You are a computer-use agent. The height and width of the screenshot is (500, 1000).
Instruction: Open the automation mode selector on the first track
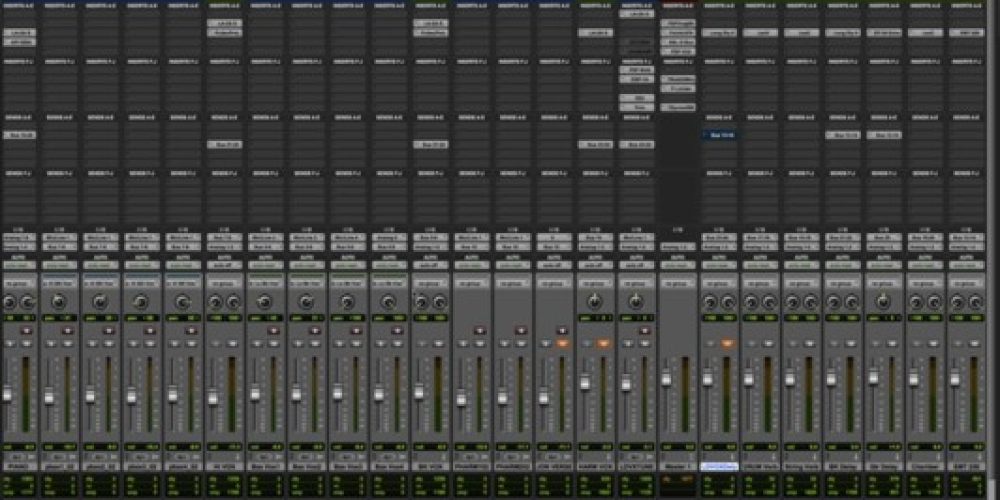(20, 265)
